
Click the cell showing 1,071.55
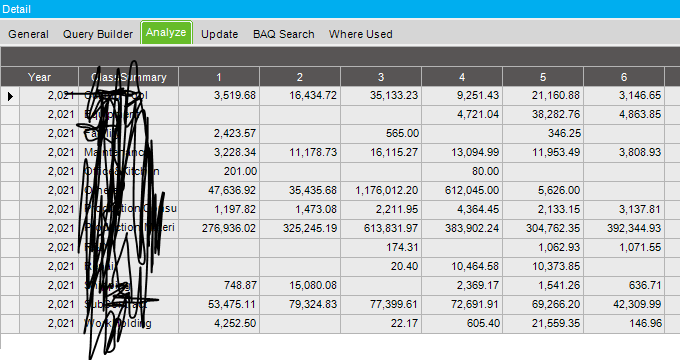coord(624,248)
